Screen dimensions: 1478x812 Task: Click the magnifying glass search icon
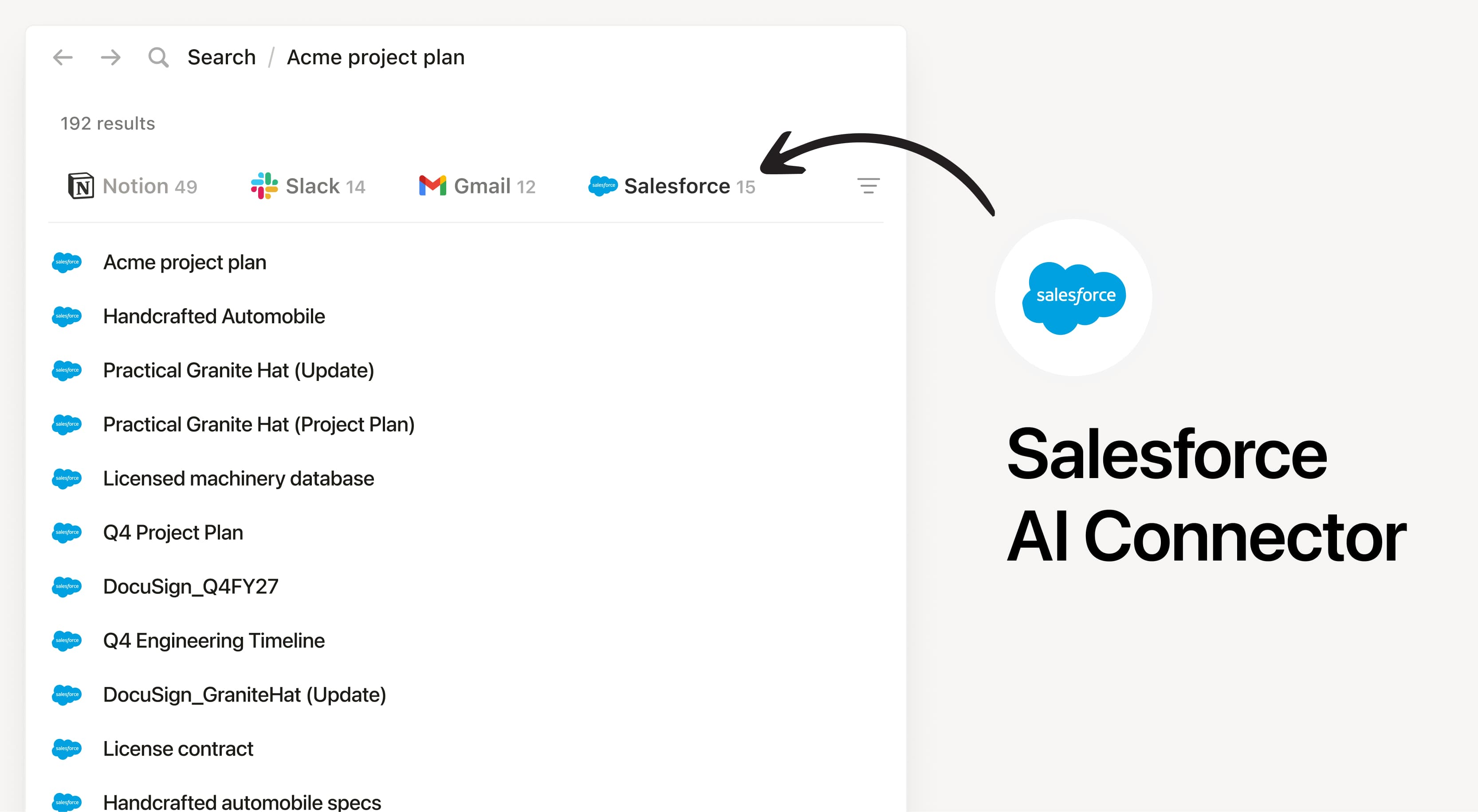158,57
